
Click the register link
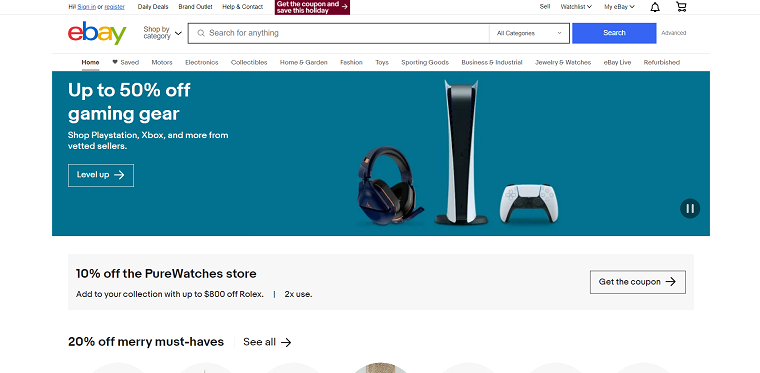point(114,7)
